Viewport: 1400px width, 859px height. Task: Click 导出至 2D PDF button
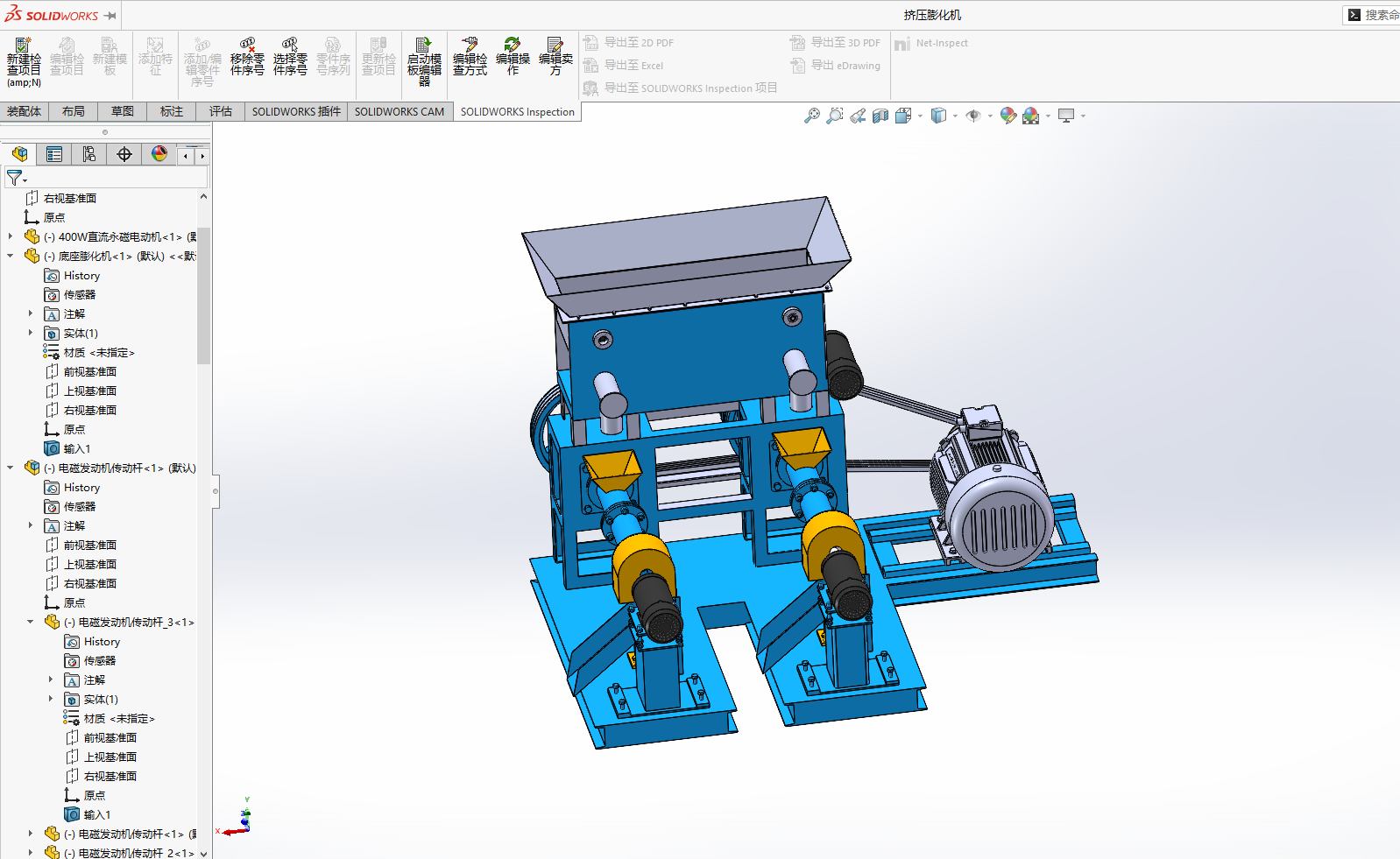tap(629, 42)
